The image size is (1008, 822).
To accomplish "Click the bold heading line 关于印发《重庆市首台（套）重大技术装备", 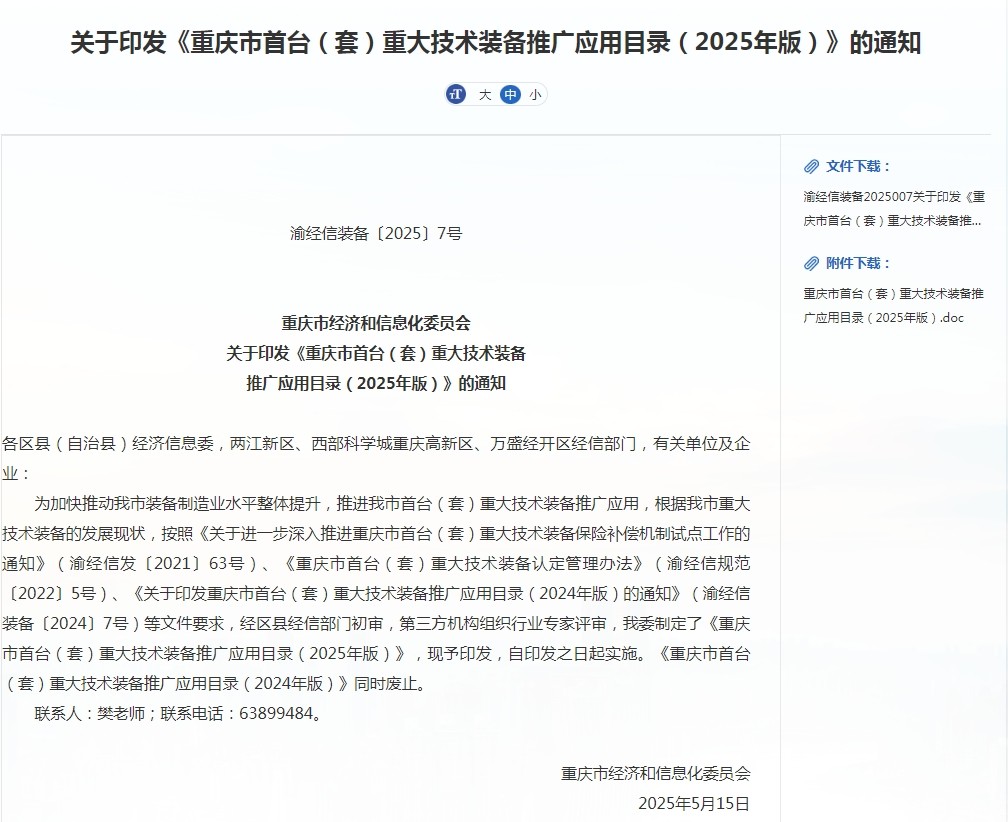I will (x=376, y=353).
